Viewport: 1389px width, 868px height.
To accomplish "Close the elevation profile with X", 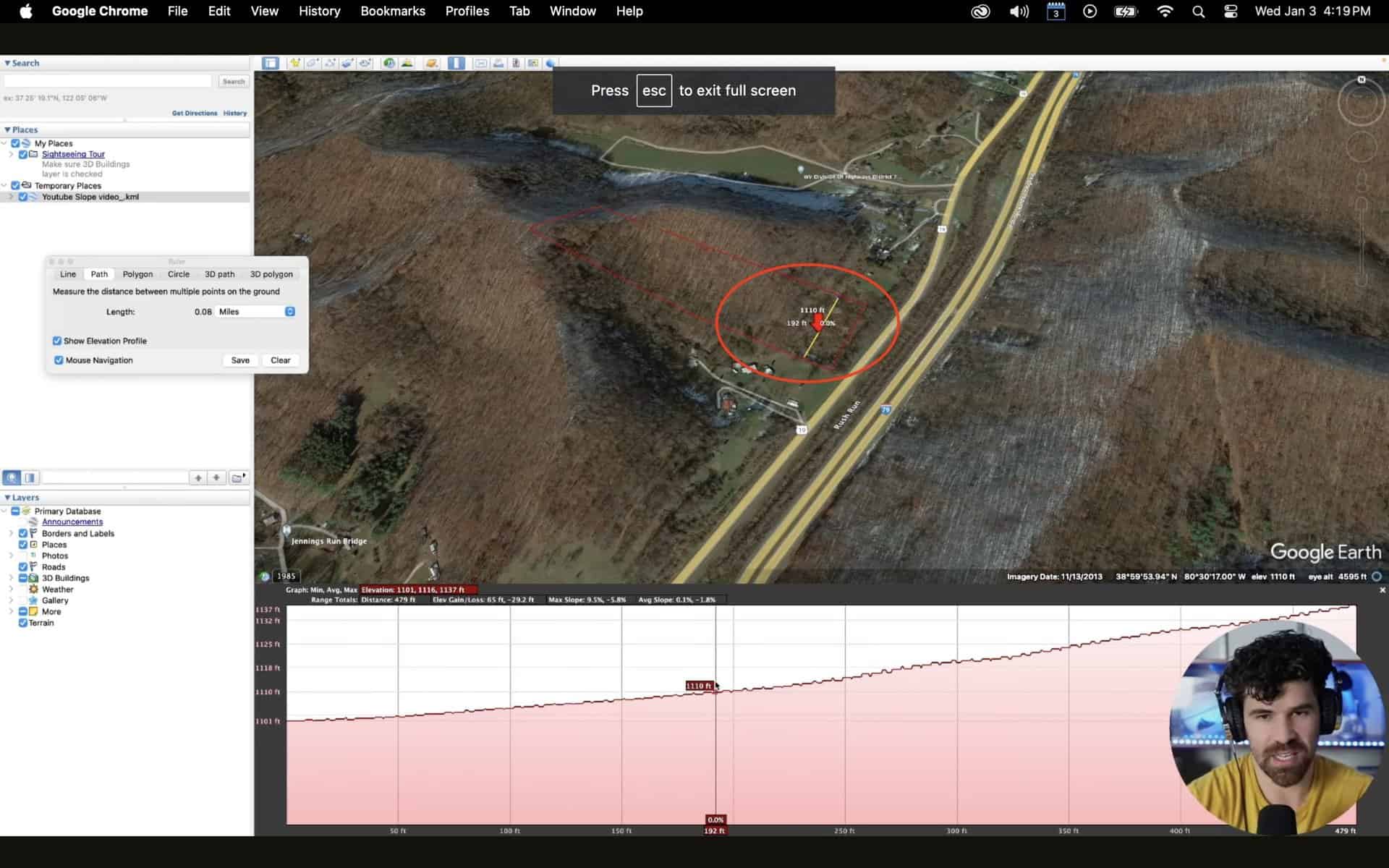I will click(1382, 590).
